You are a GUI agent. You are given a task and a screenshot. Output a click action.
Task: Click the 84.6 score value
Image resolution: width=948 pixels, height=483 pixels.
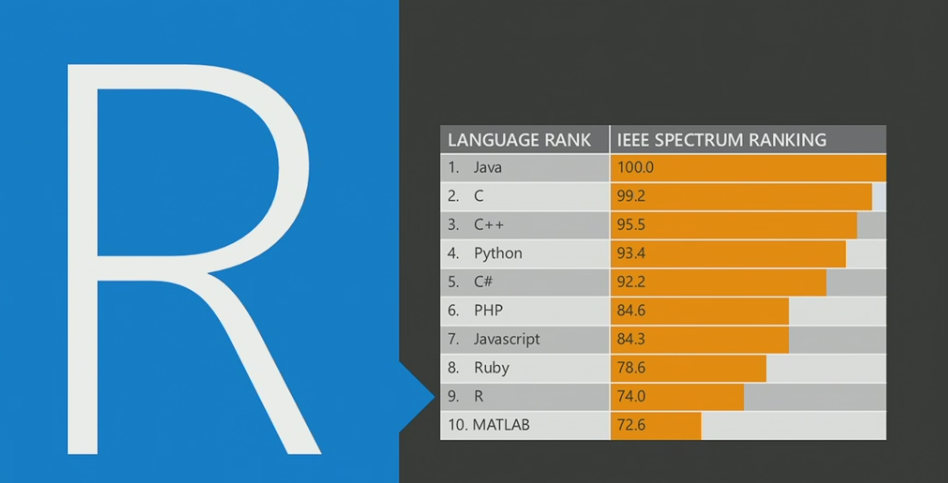click(631, 311)
